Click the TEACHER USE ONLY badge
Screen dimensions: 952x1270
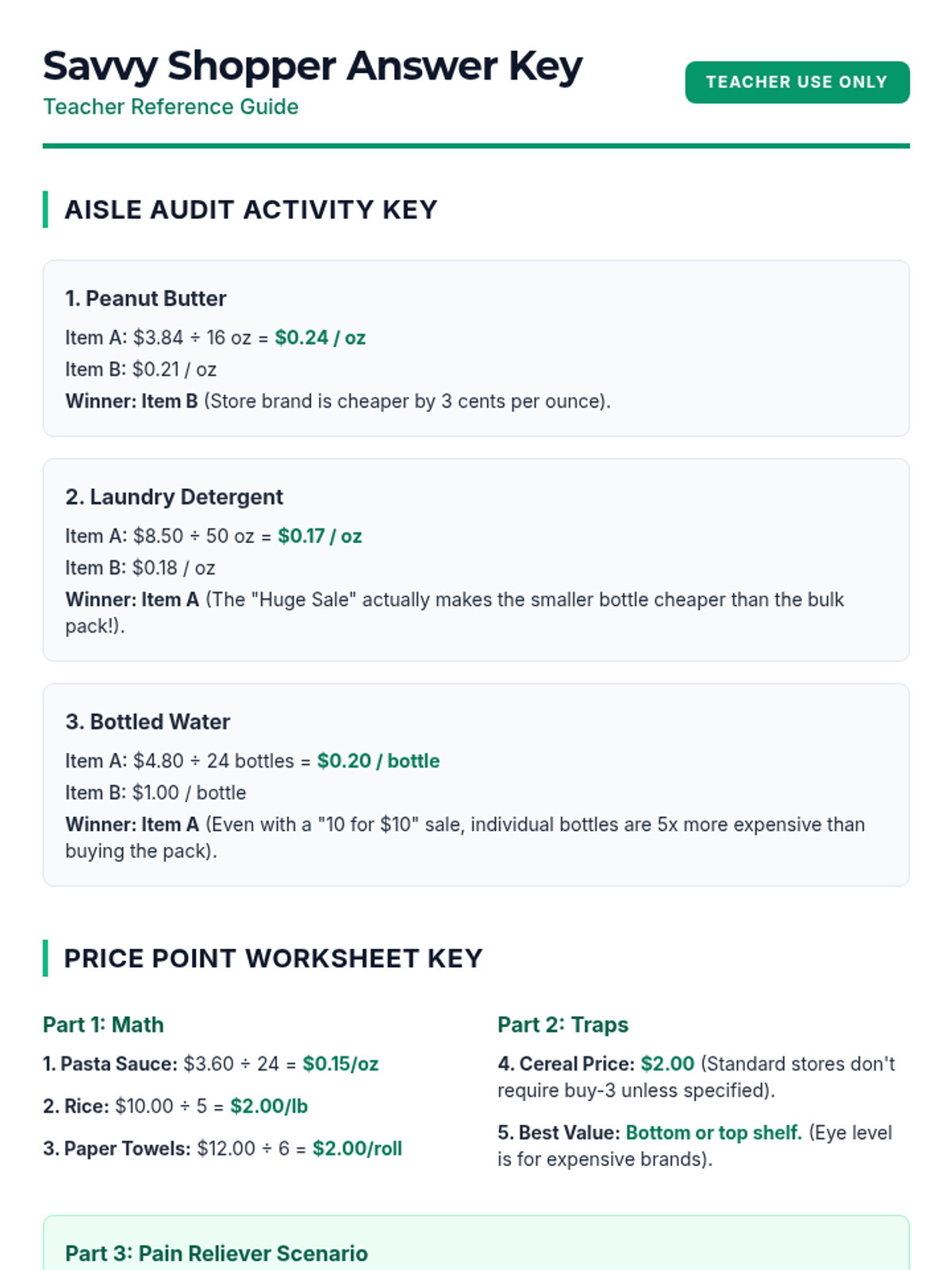[x=797, y=82]
